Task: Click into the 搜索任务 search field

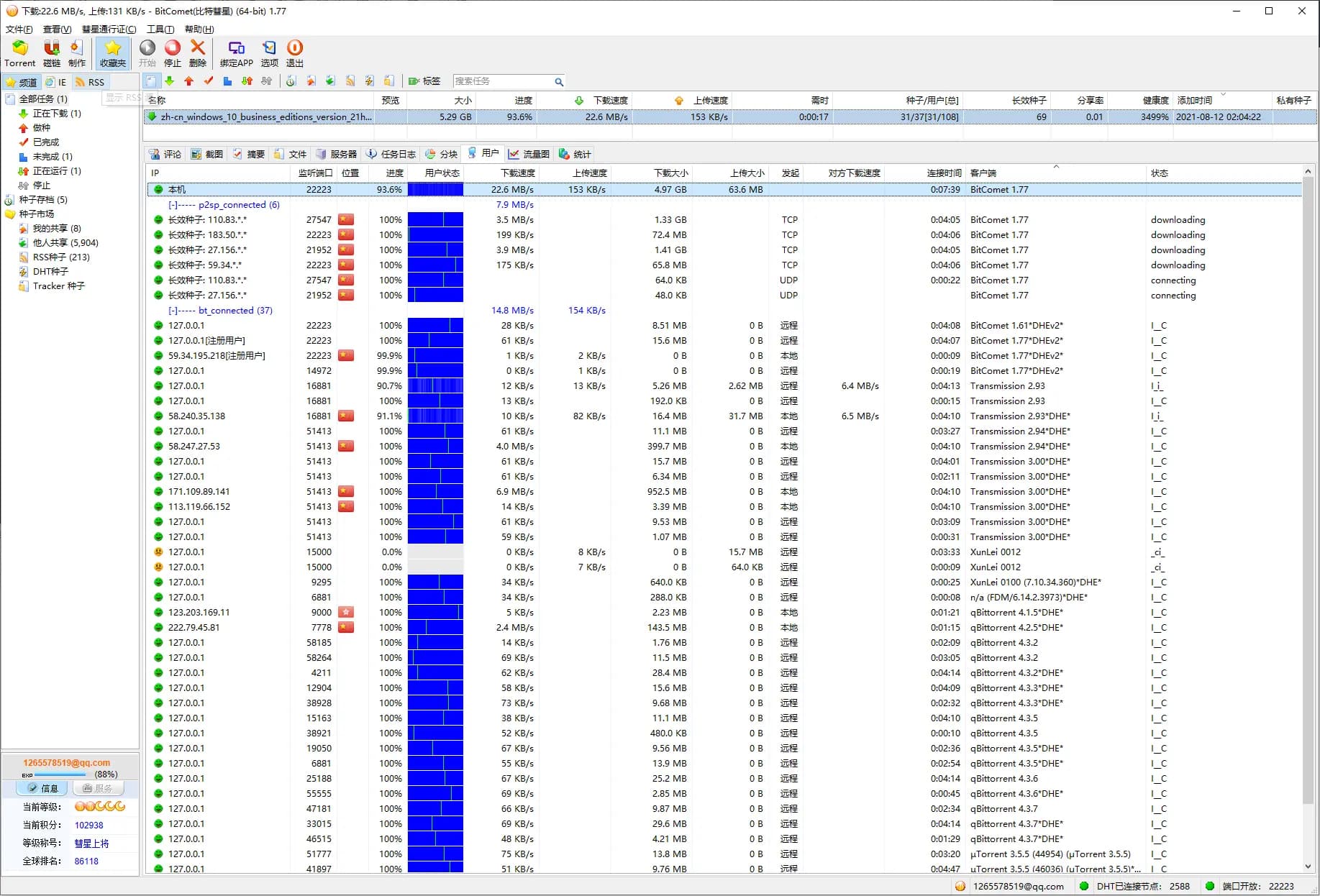Action: click(503, 81)
